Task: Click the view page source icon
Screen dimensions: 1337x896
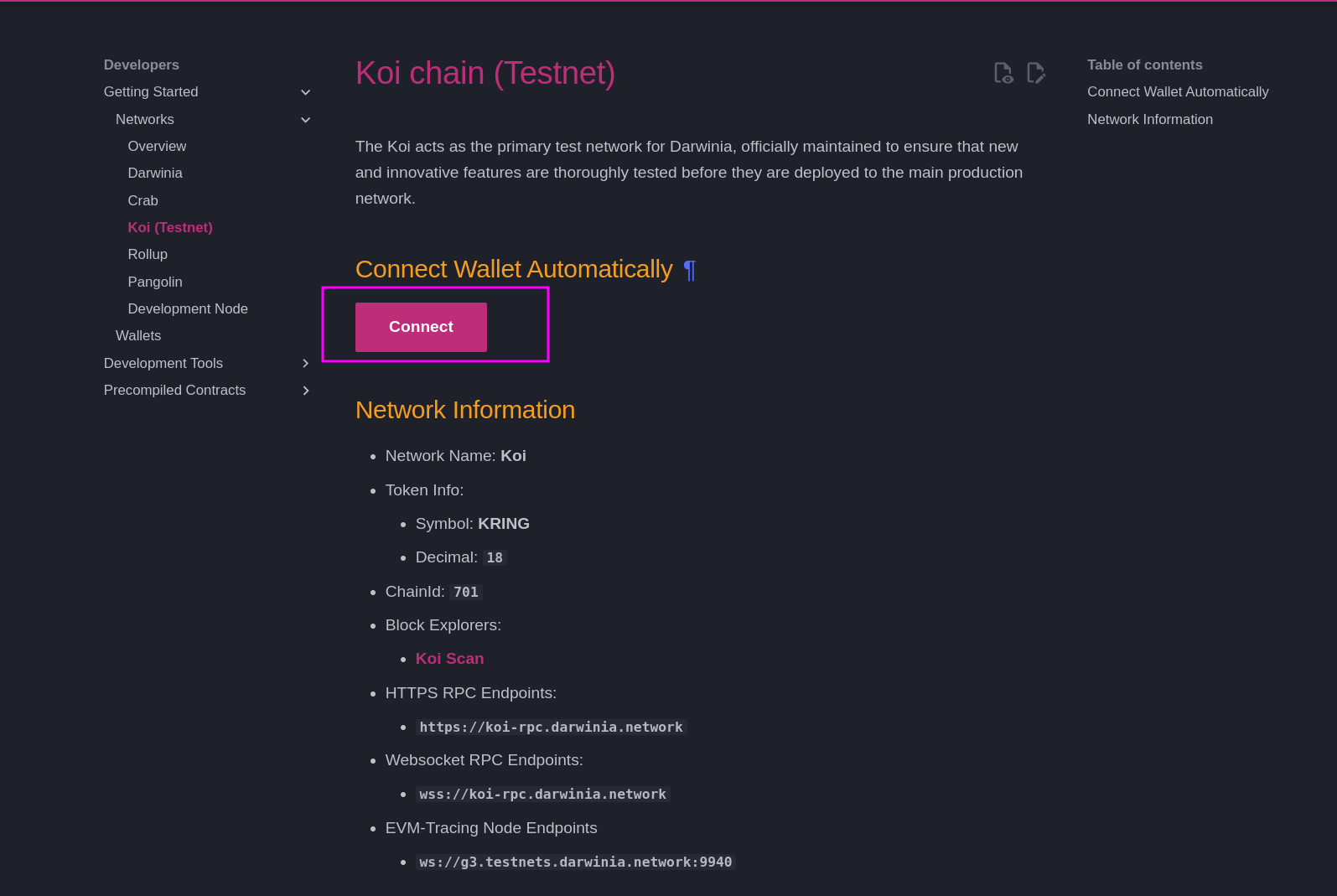Action: [1003, 73]
